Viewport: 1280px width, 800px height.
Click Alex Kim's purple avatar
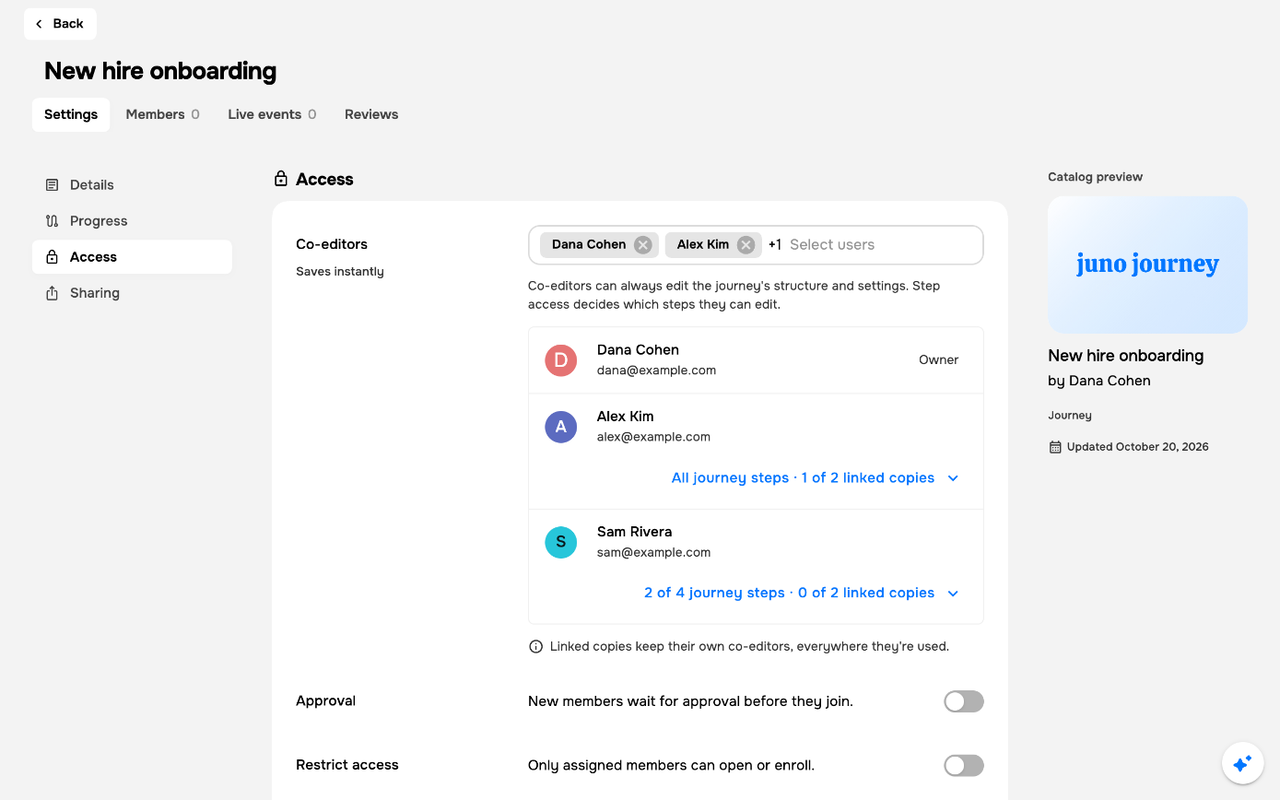click(x=561, y=427)
